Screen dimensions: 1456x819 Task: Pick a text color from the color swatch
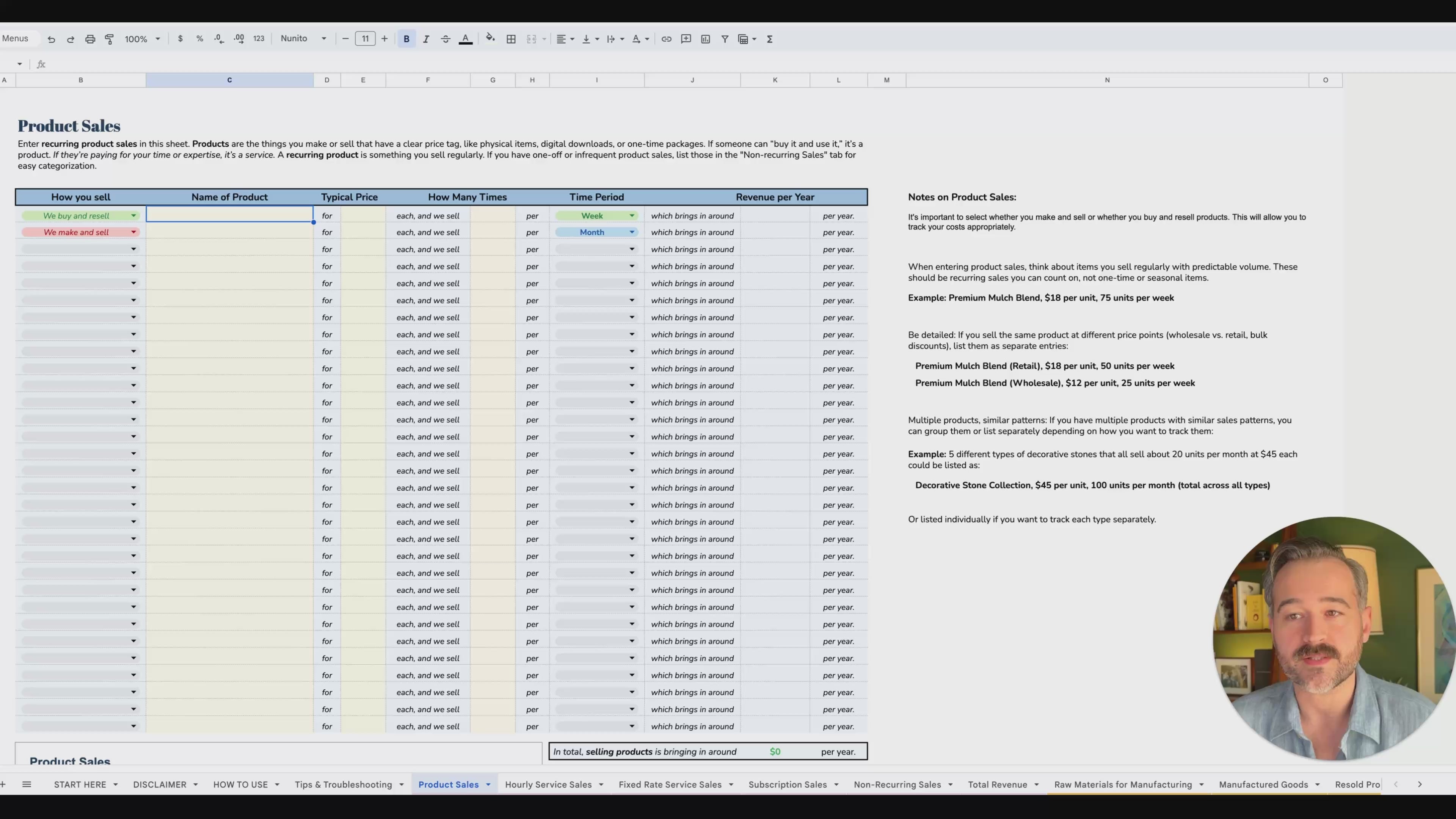coord(466,39)
